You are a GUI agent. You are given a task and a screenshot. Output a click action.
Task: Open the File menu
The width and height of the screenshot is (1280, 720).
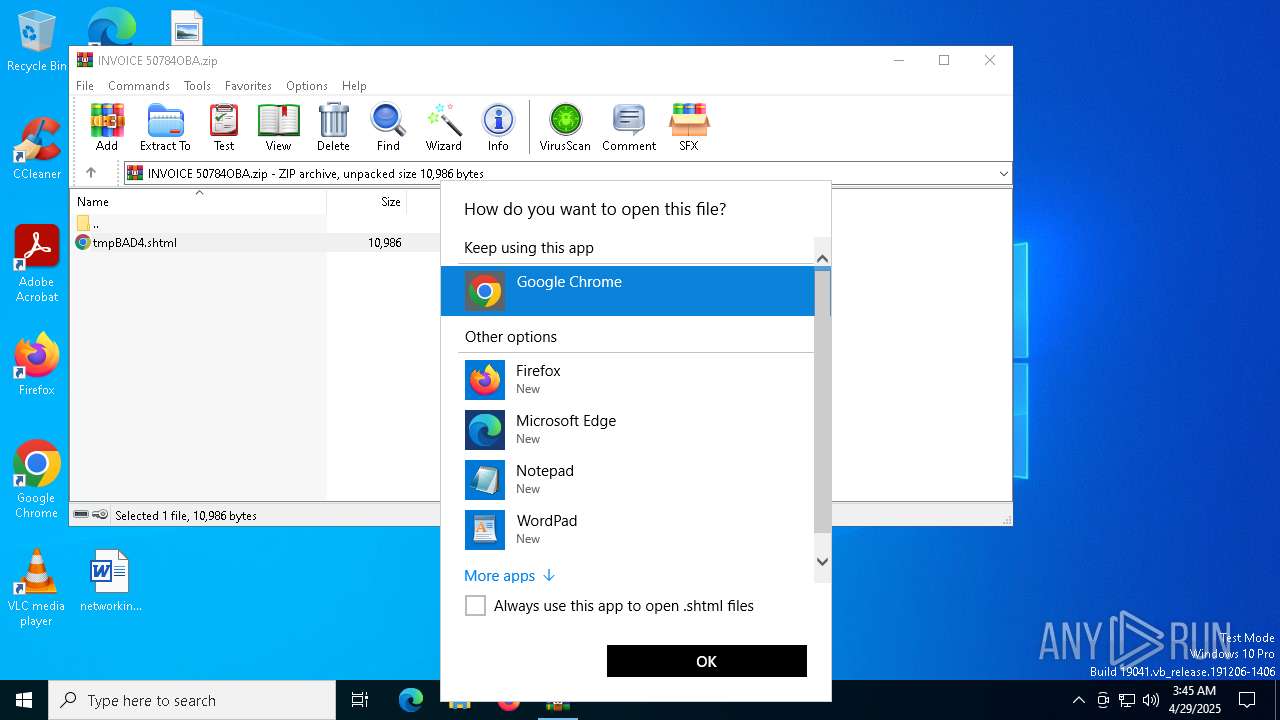click(x=85, y=86)
